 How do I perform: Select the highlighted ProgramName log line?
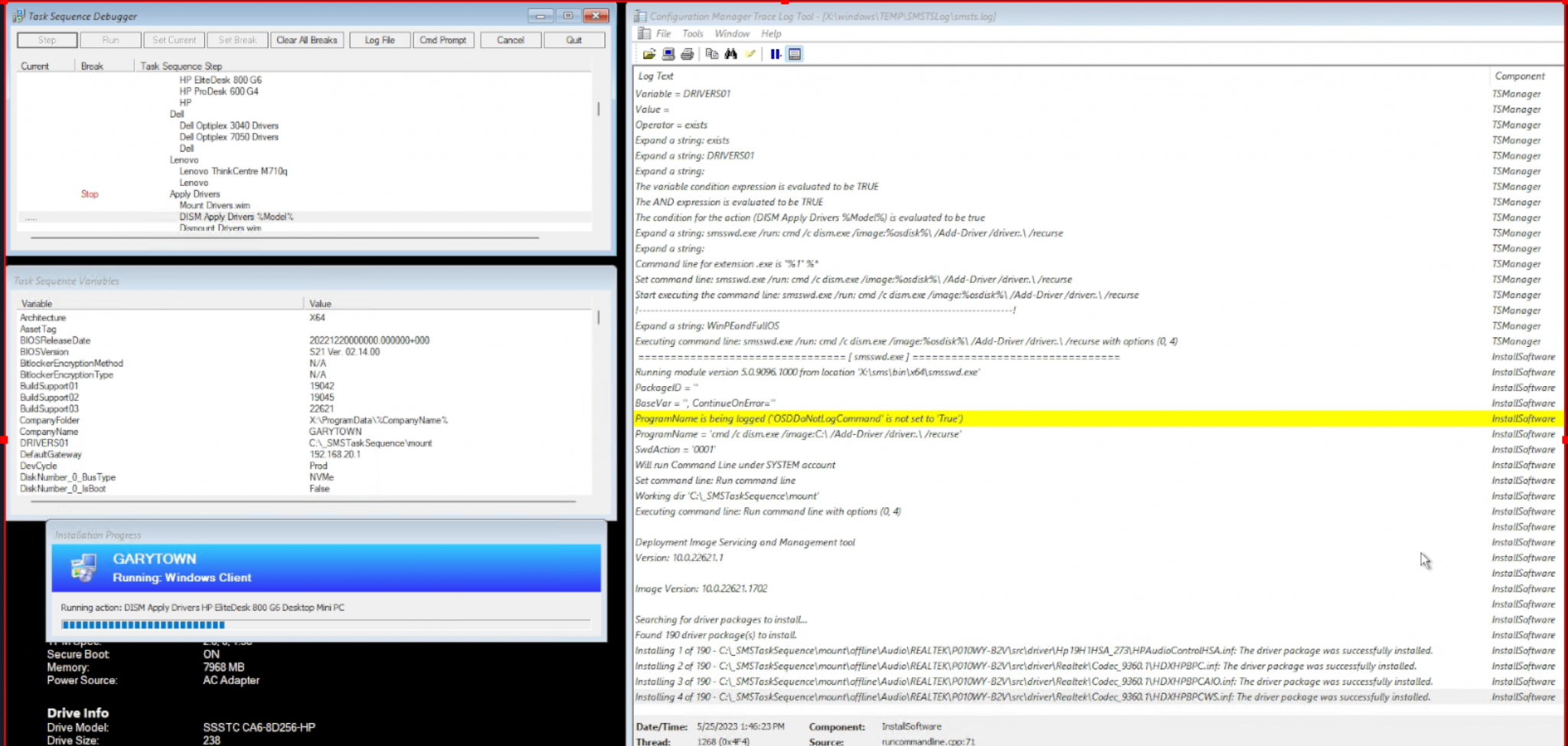point(842,418)
